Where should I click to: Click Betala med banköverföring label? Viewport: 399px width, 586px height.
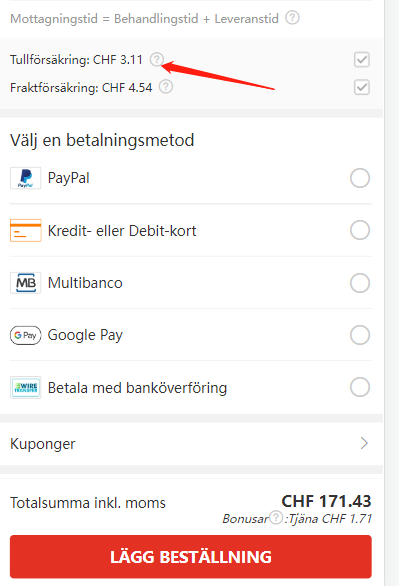pos(137,388)
